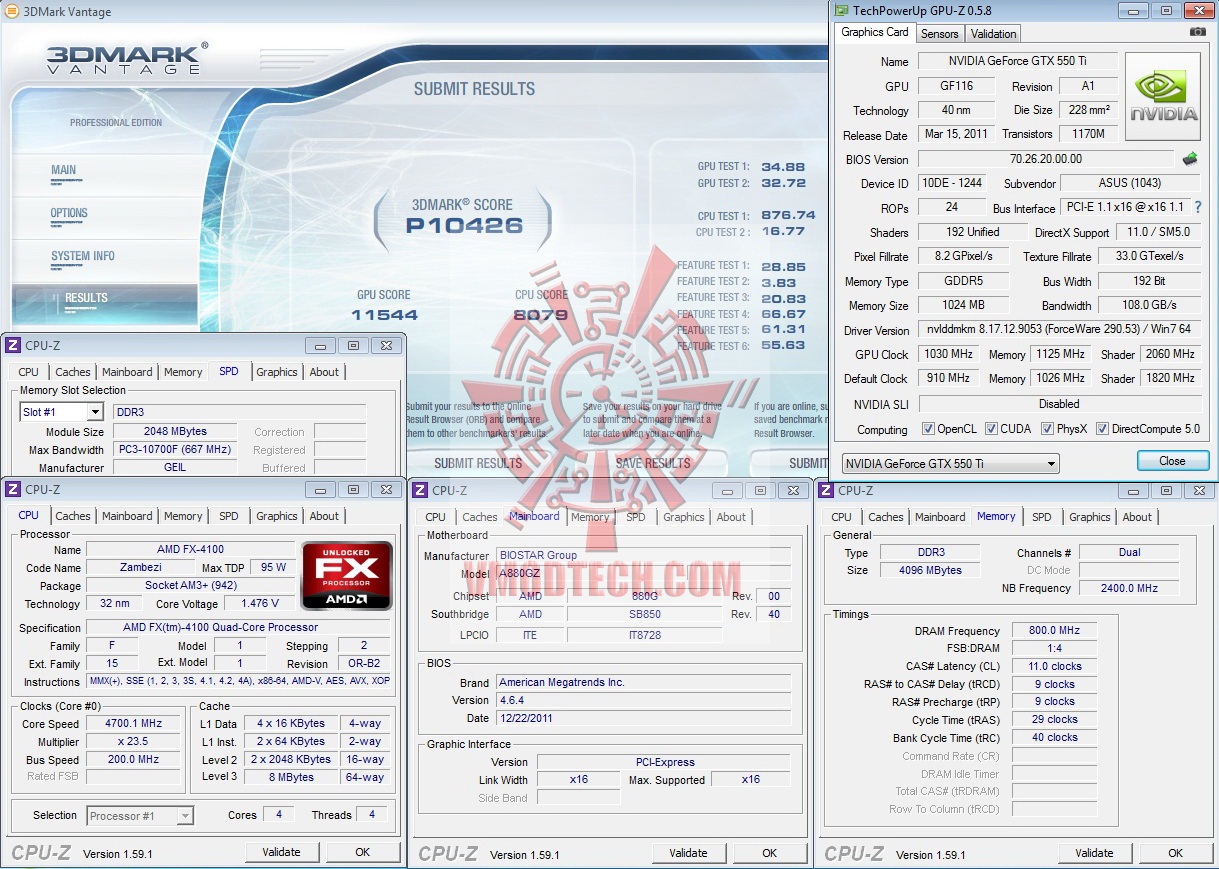Click the motherboard Model field A880GZ
This screenshot has height=869, width=1219.
pyautogui.click(x=644, y=574)
